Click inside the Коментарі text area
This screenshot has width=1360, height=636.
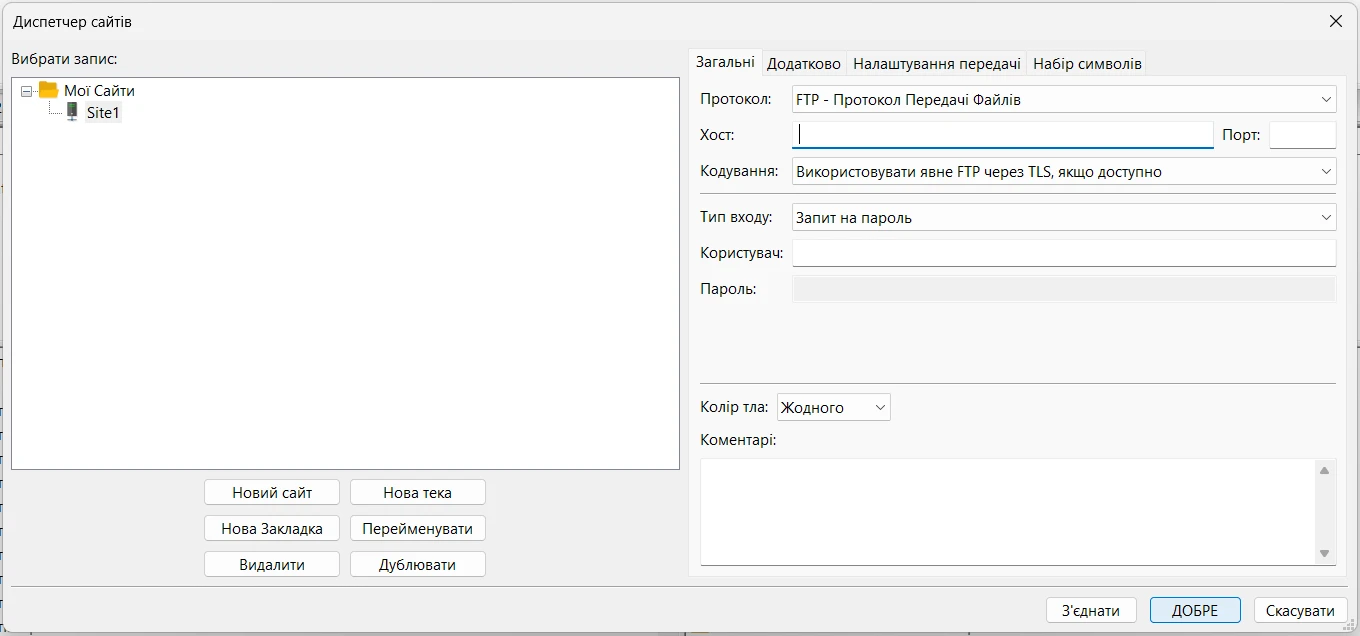click(1008, 511)
